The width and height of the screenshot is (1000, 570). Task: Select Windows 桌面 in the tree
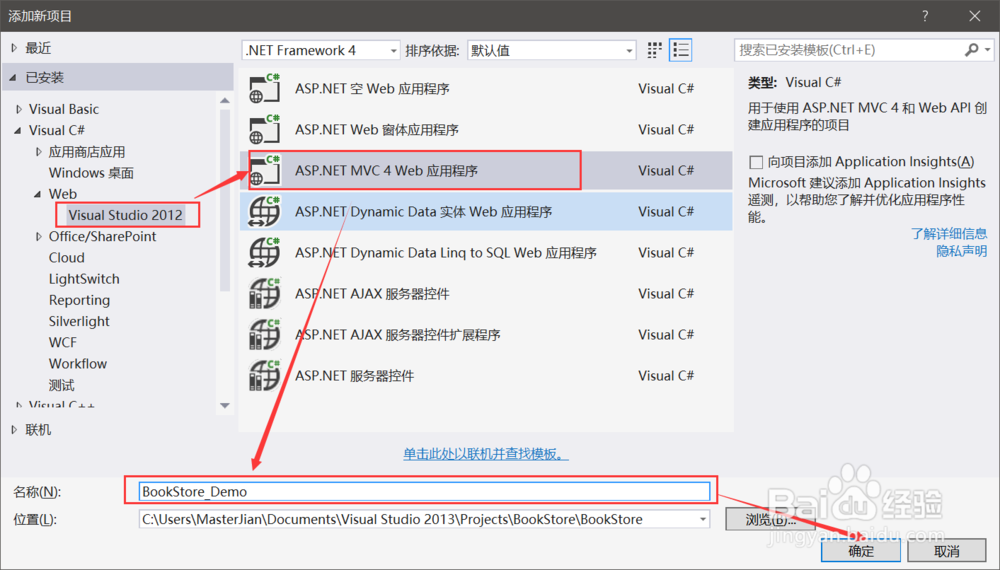coord(91,173)
